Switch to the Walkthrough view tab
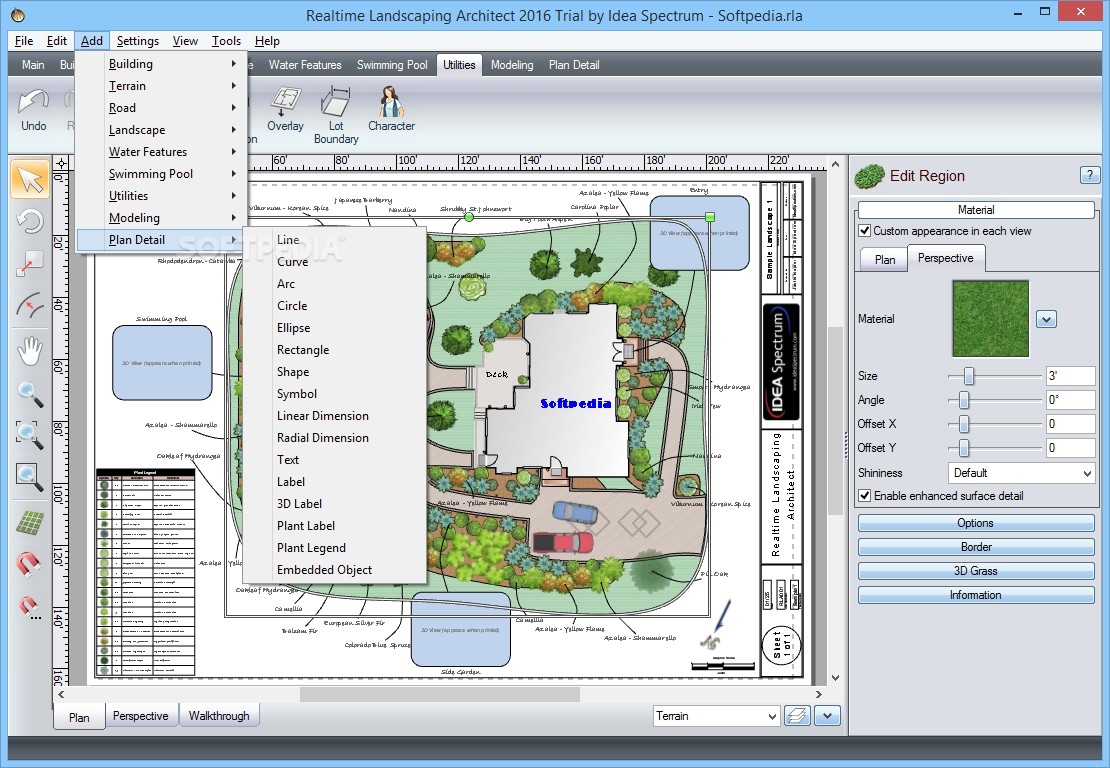 [x=219, y=716]
